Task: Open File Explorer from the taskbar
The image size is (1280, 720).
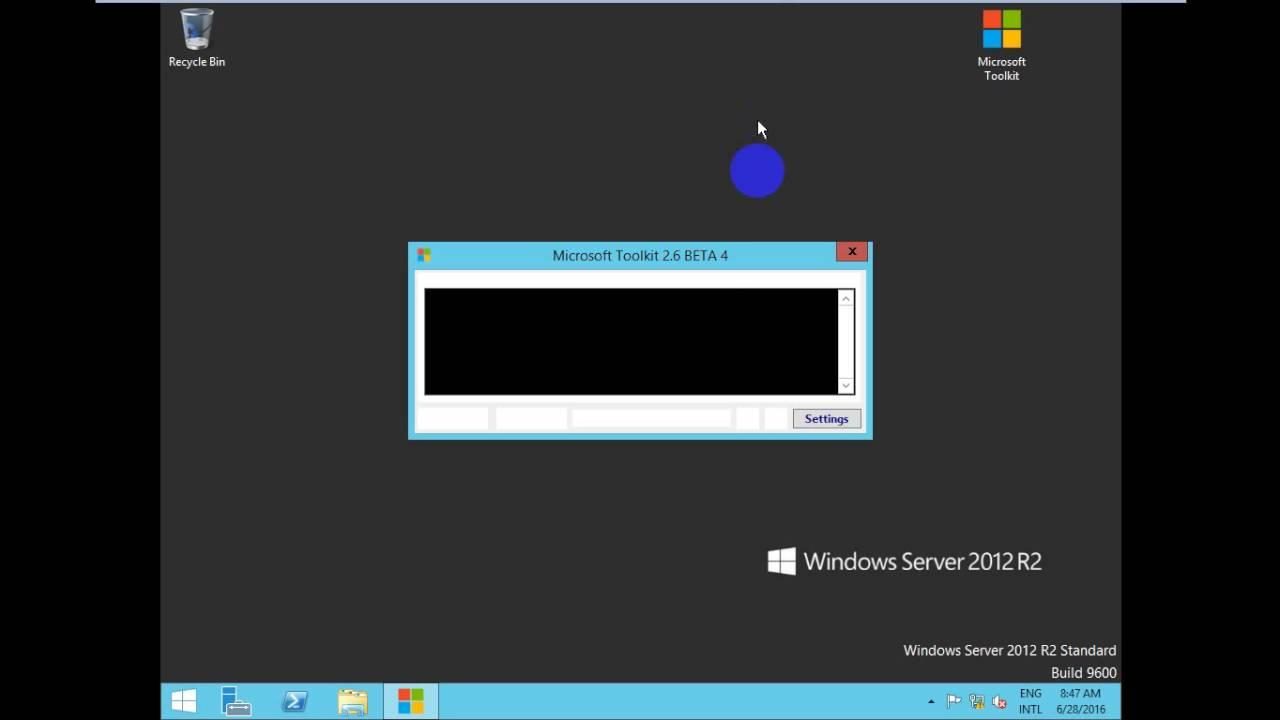Action: pos(353,701)
